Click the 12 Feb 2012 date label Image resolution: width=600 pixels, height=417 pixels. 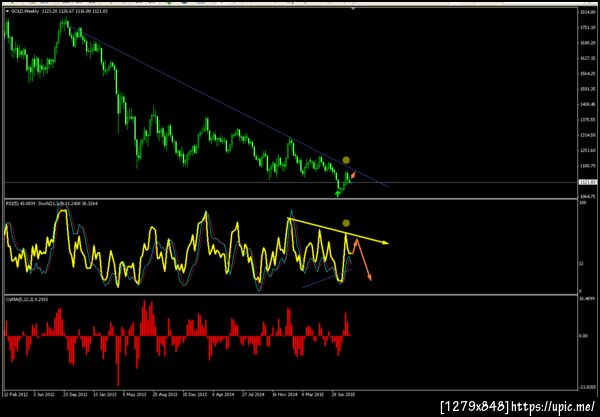[16, 394]
